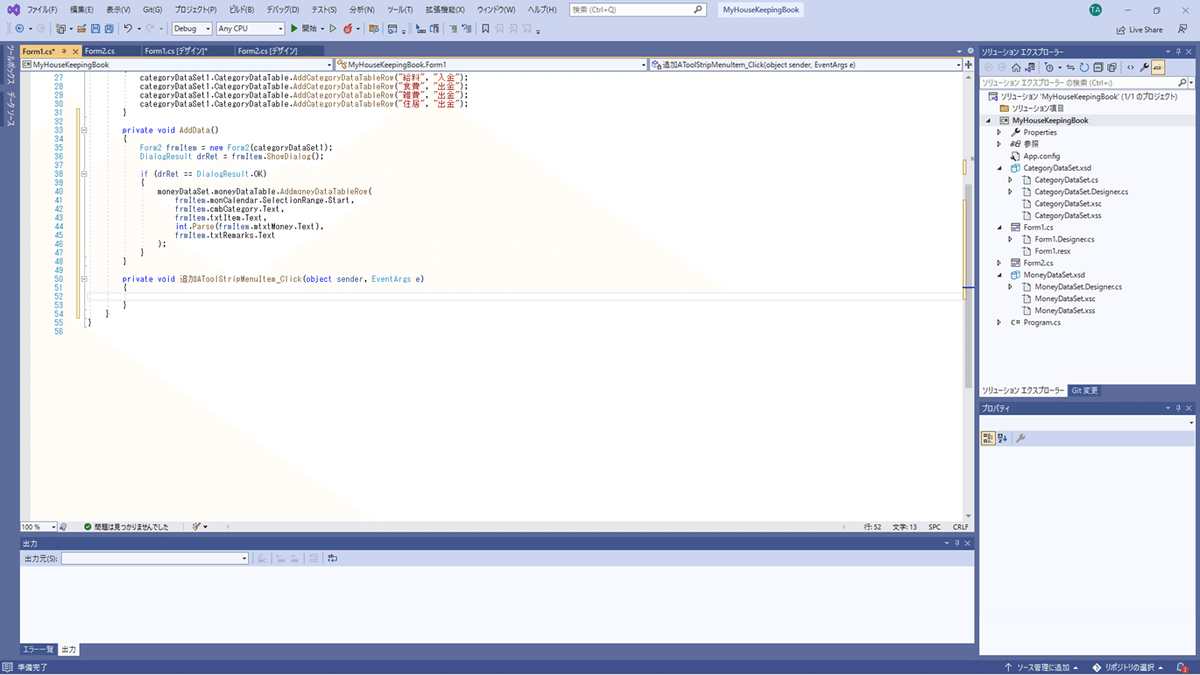Image resolution: width=1200 pixels, height=675 pixels.
Task: Click the Categorized view icon in Properties panel
Action: 988,438
